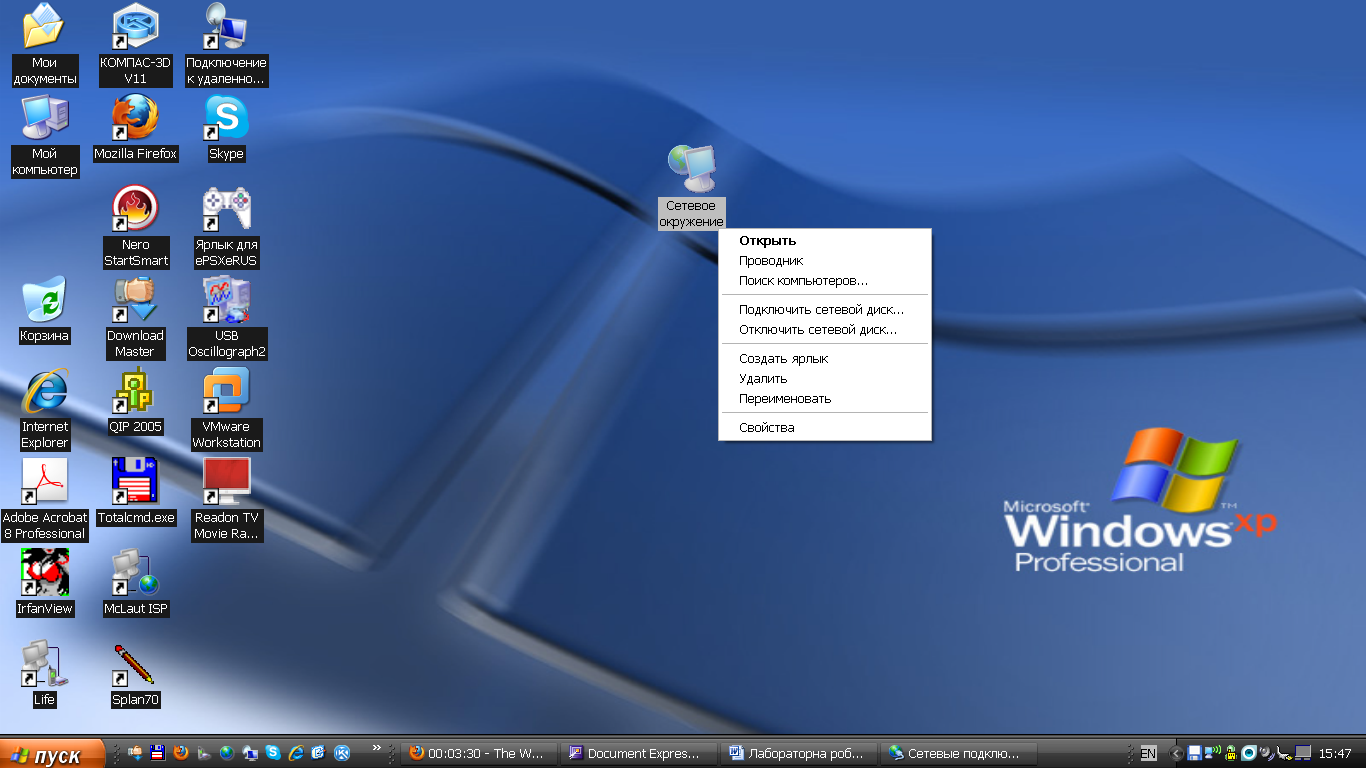1366x768 pixels.
Task: Choose Отключить сетевой диск... entry
Action: click(x=825, y=329)
